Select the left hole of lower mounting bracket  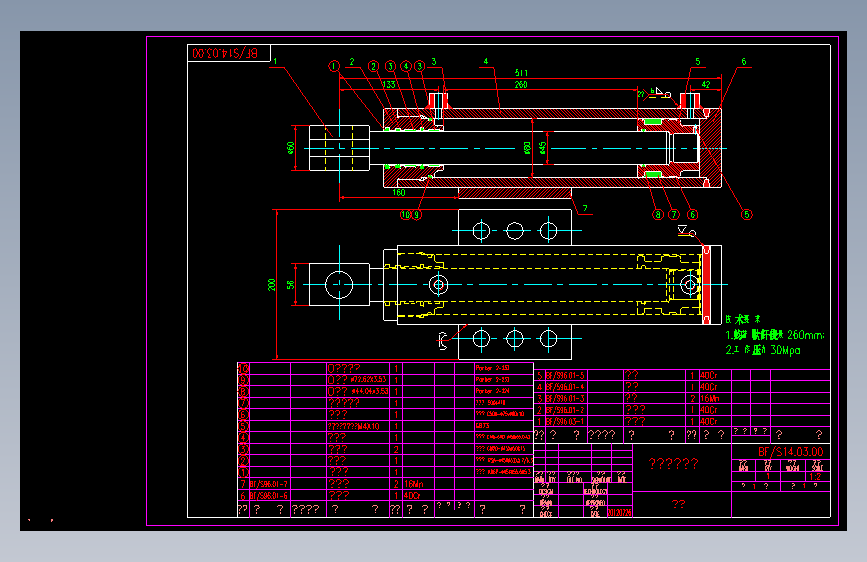pos(481,338)
